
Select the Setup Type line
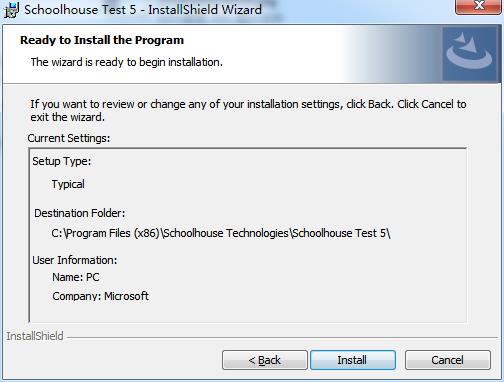click(x=62, y=162)
